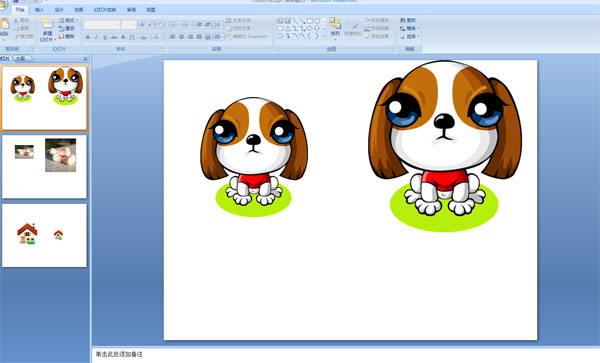The height and width of the screenshot is (363, 600).
Task: Click the Cut scissors icon
Action: 16,20
